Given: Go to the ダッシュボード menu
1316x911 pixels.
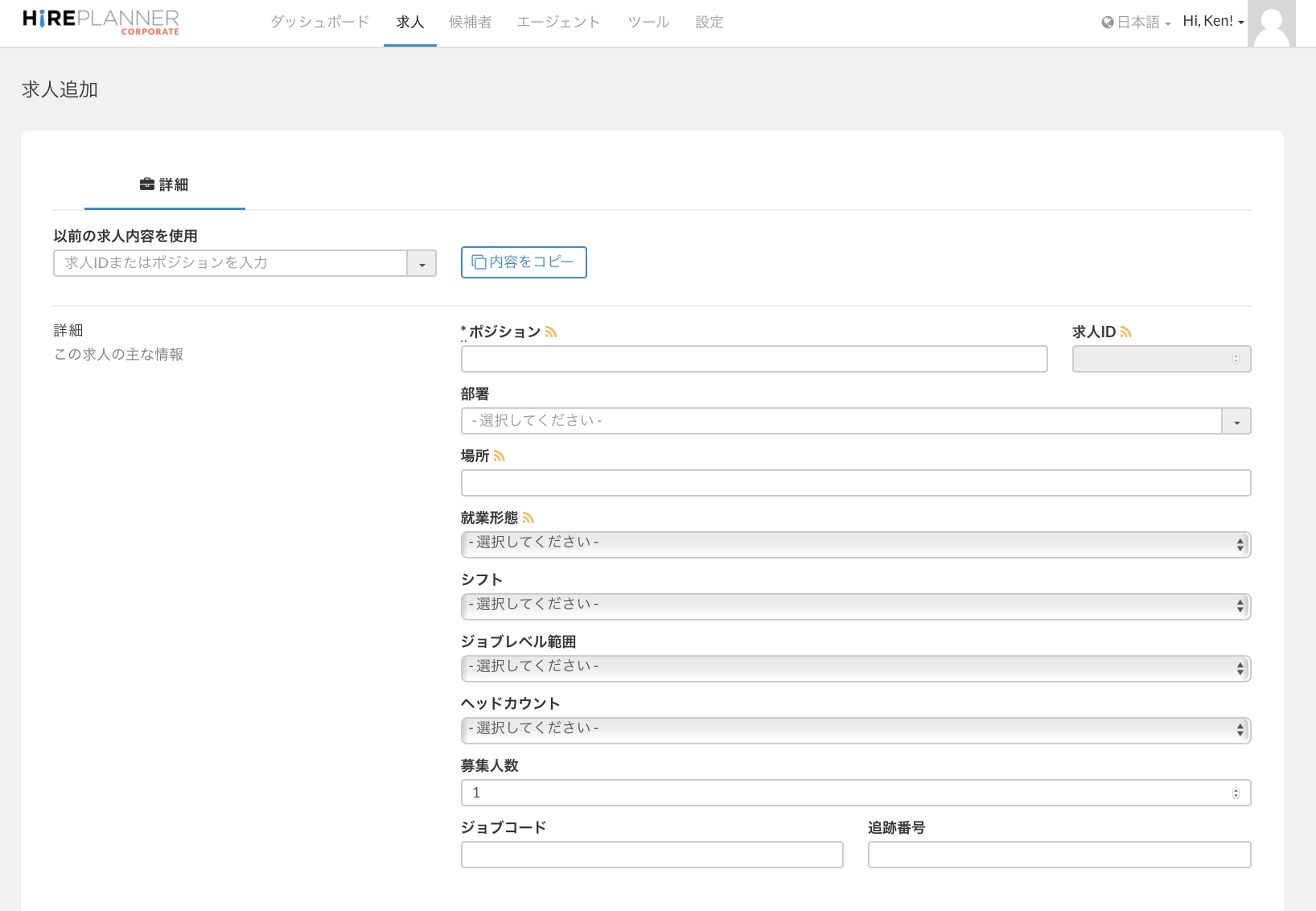Looking at the screenshot, I should click(x=319, y=23).
